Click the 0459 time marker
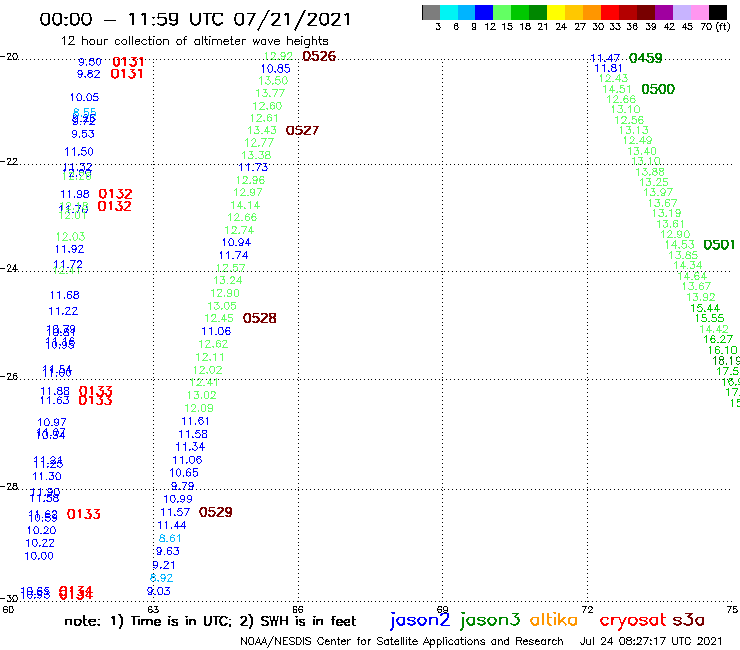 point(646,58)
